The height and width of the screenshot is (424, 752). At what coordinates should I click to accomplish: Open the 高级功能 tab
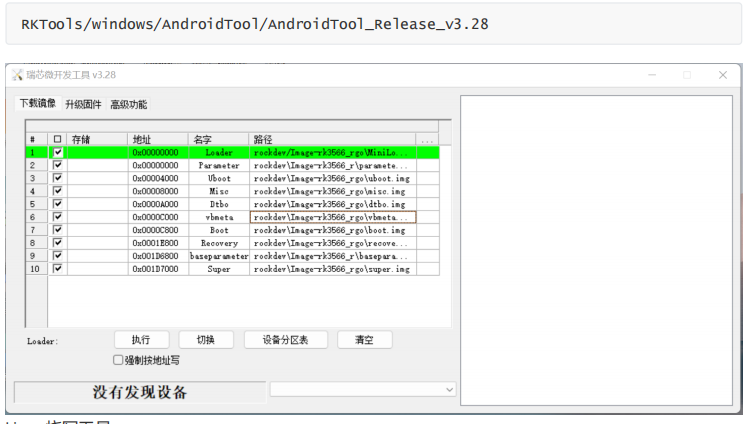(128, 104)
